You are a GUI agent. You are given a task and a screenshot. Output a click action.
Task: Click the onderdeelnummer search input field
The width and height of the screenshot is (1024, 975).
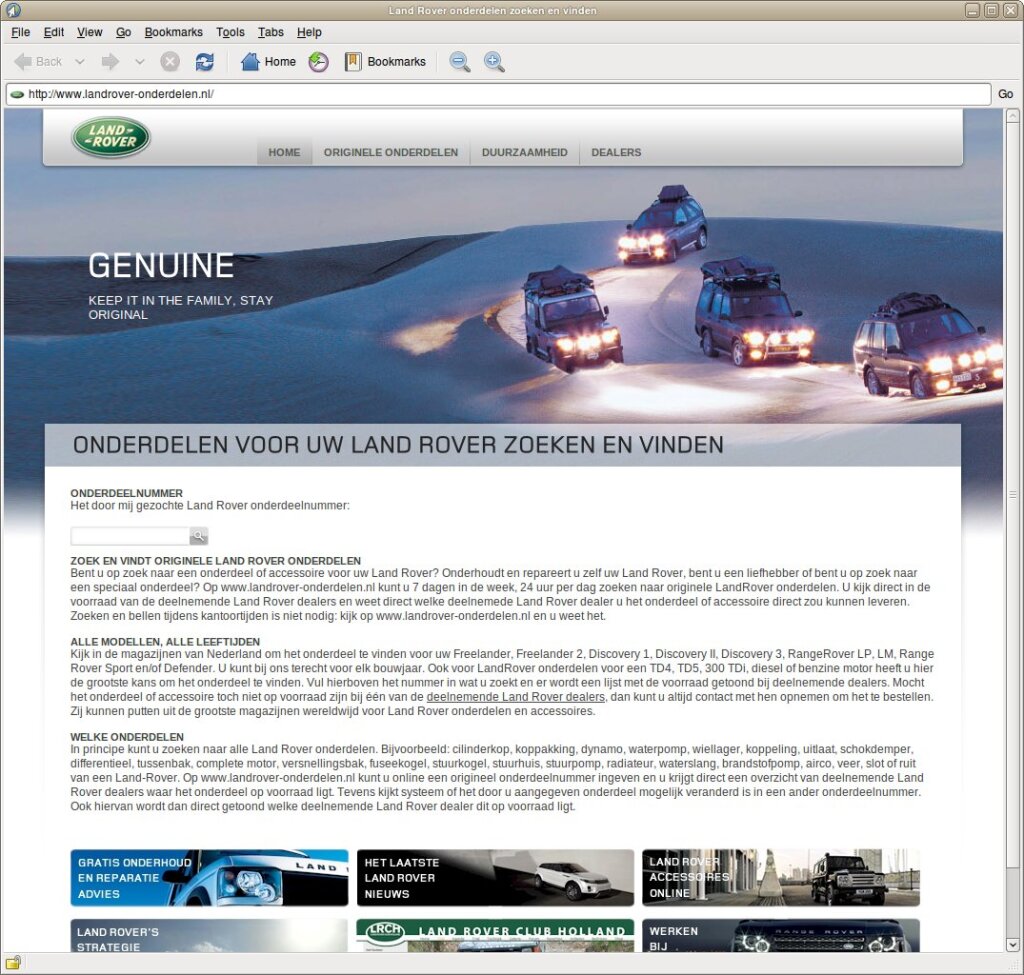130,536
